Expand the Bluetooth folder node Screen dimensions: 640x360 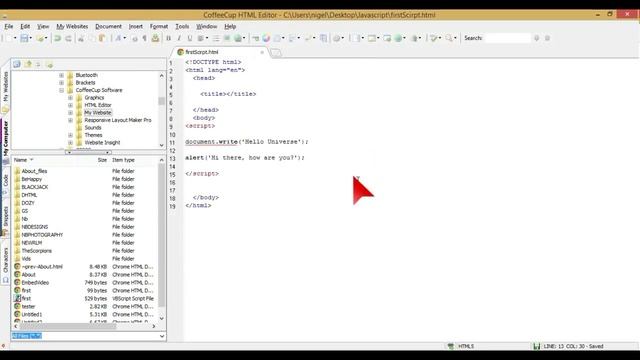(61, 75)
